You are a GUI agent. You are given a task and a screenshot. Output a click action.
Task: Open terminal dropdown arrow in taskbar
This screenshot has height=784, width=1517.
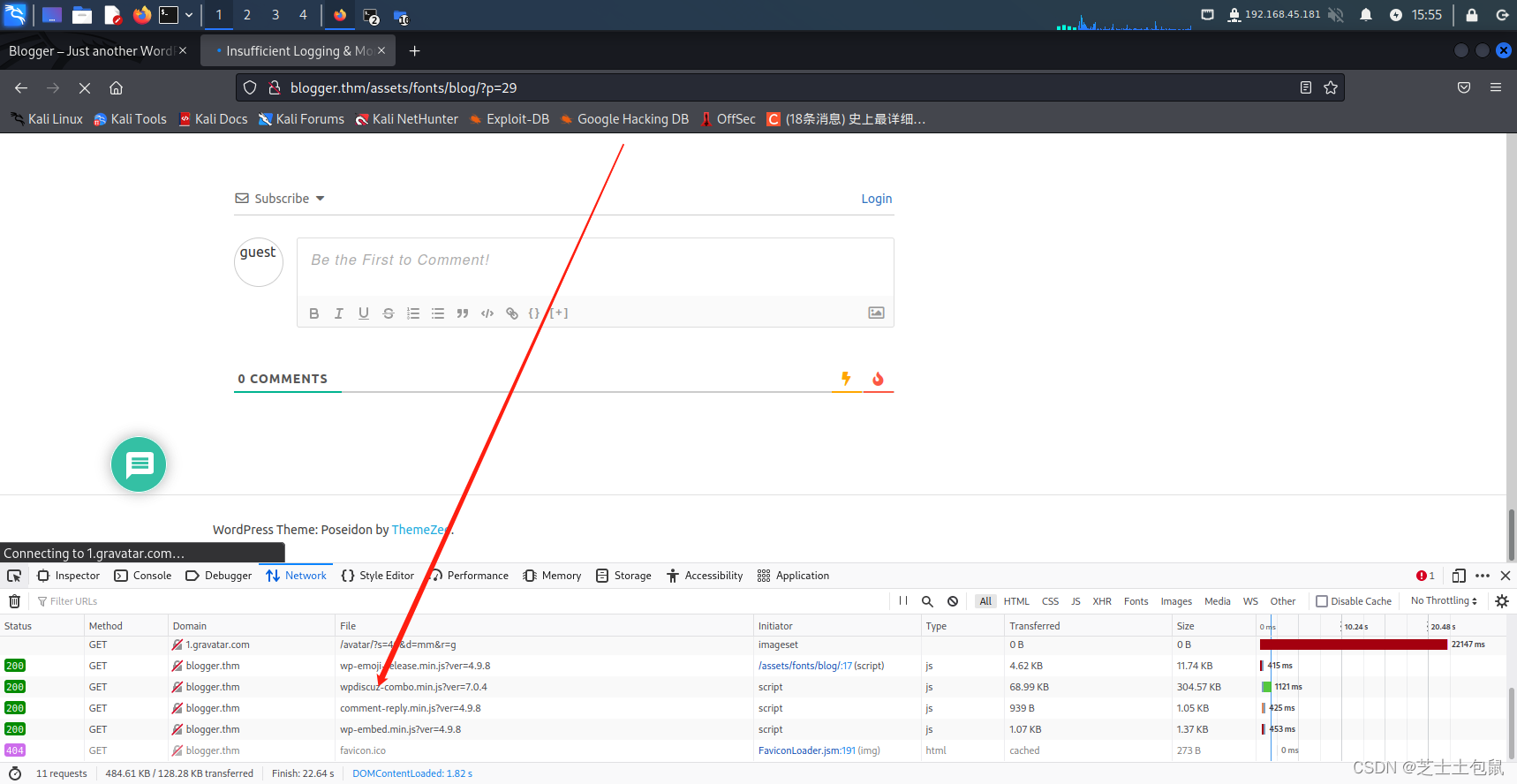coord(189,15)
